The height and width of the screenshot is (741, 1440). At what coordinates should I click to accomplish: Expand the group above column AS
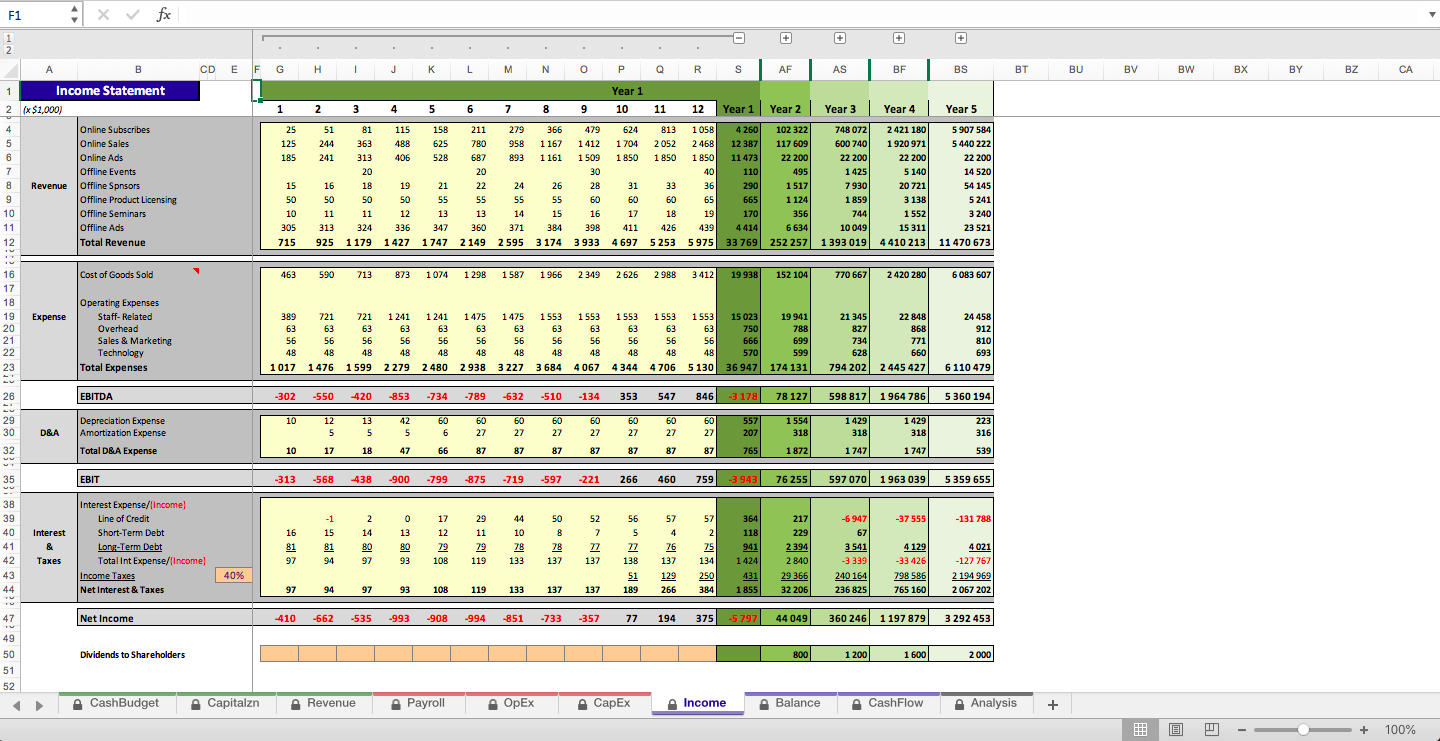pyautogui.click(x=840, y=38)
